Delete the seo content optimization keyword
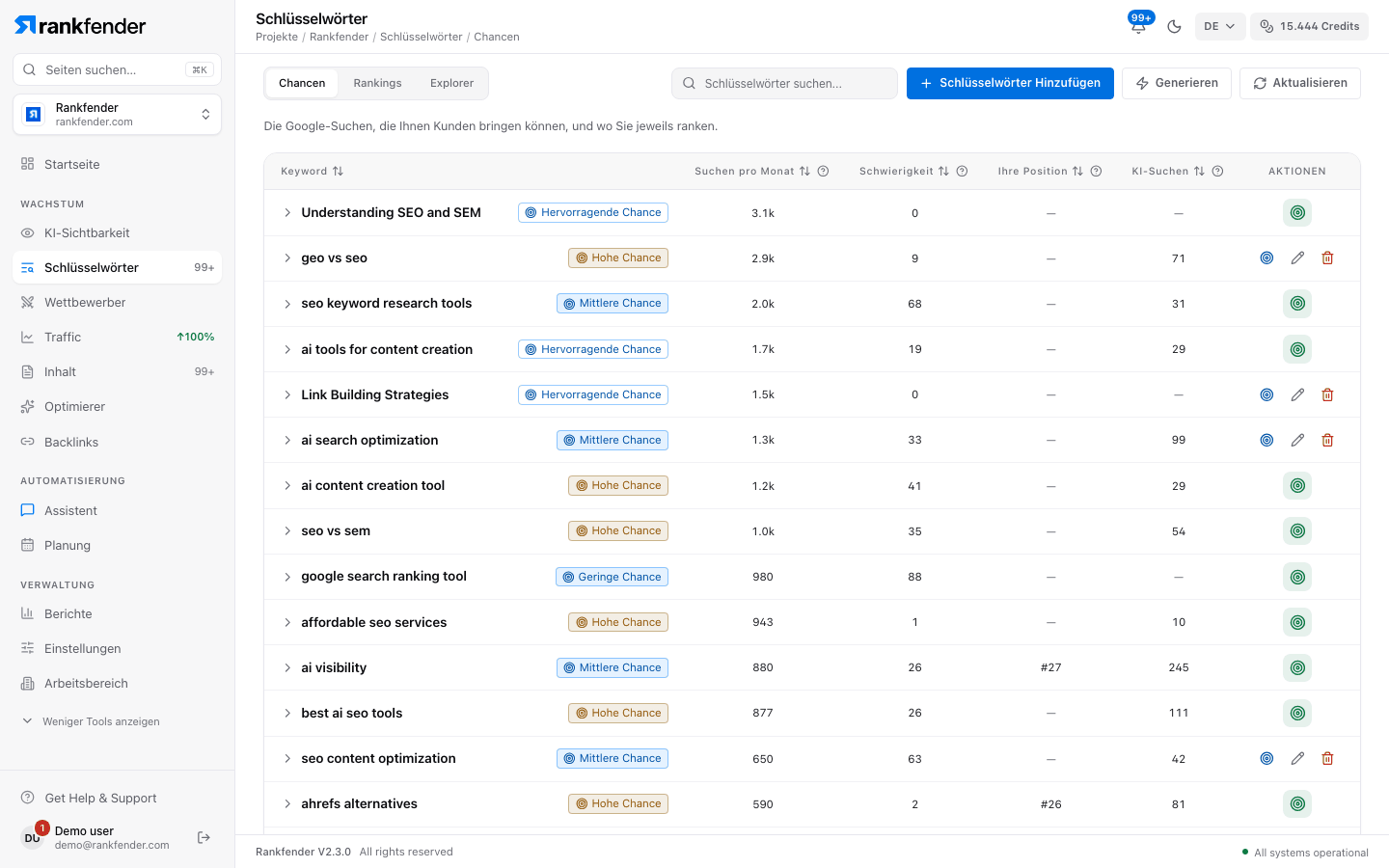 (x=1327, y=758)
